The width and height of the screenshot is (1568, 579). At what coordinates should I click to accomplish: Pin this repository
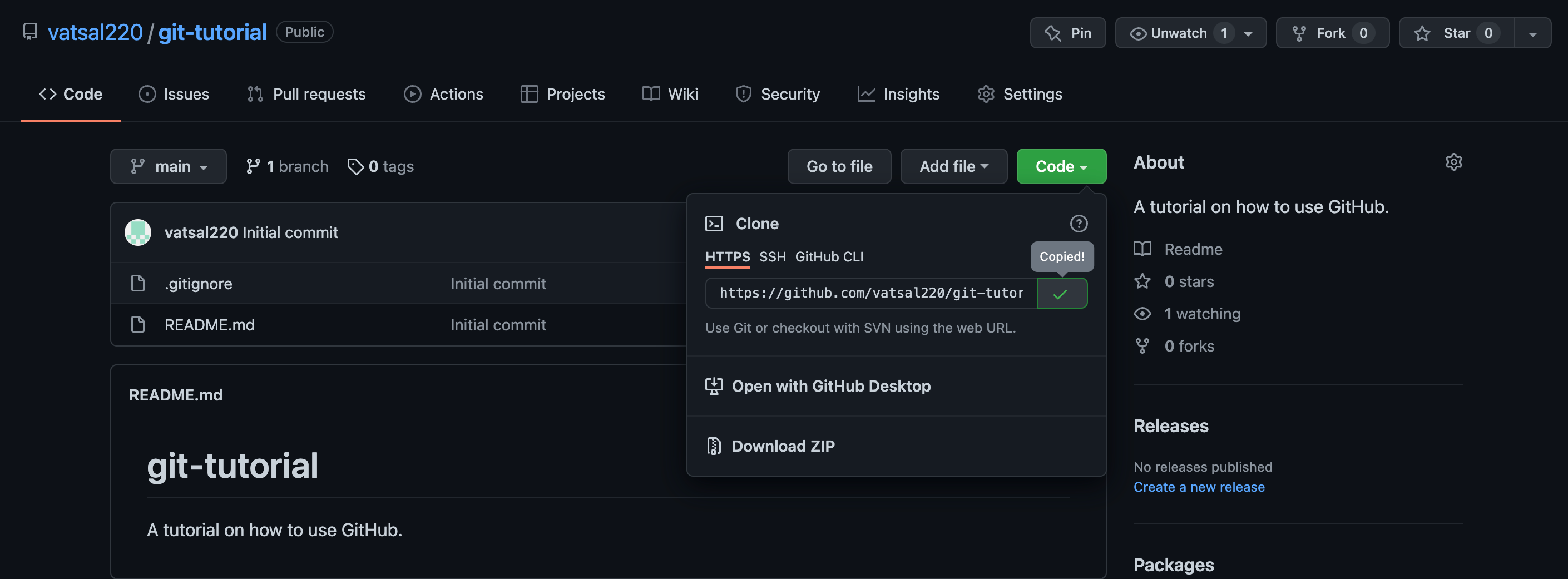coord(1067,33)
